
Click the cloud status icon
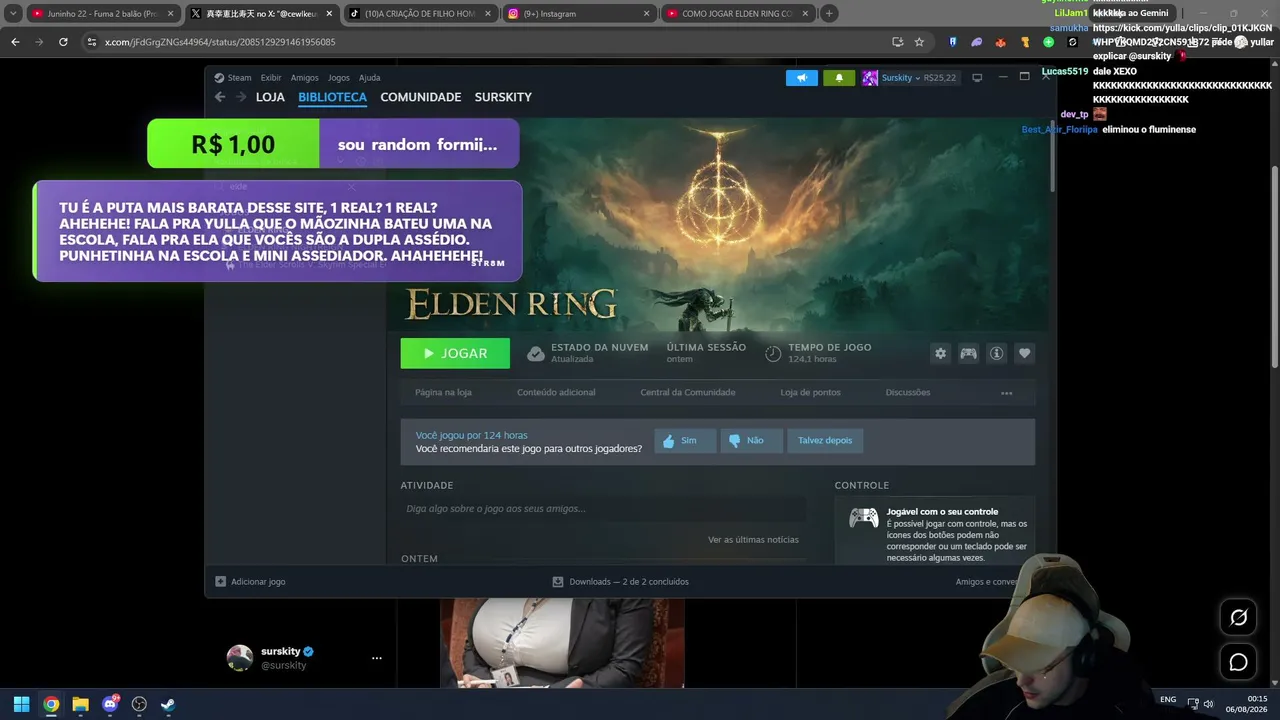click(536, 353)
